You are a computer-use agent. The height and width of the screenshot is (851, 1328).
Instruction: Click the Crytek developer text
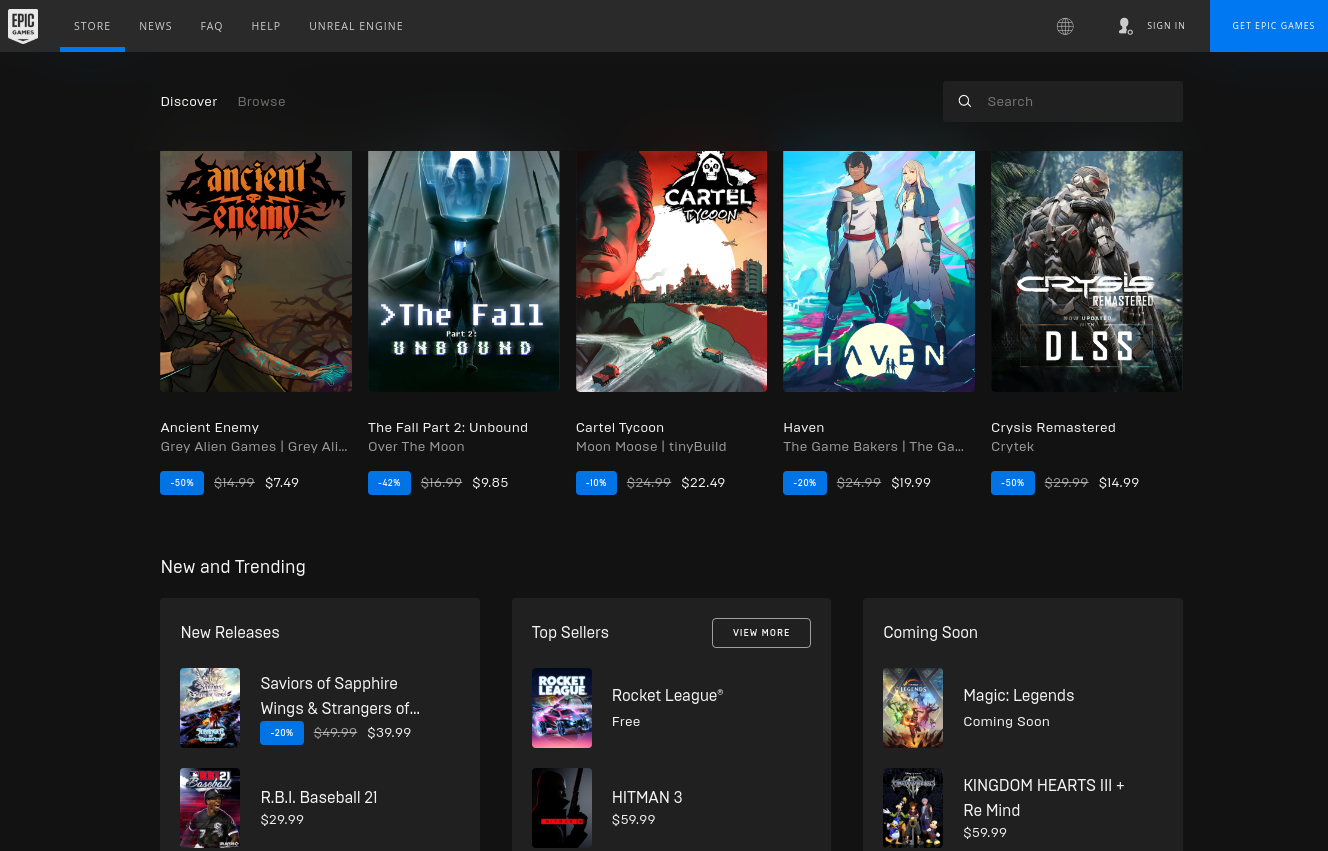coord(1012,446)
